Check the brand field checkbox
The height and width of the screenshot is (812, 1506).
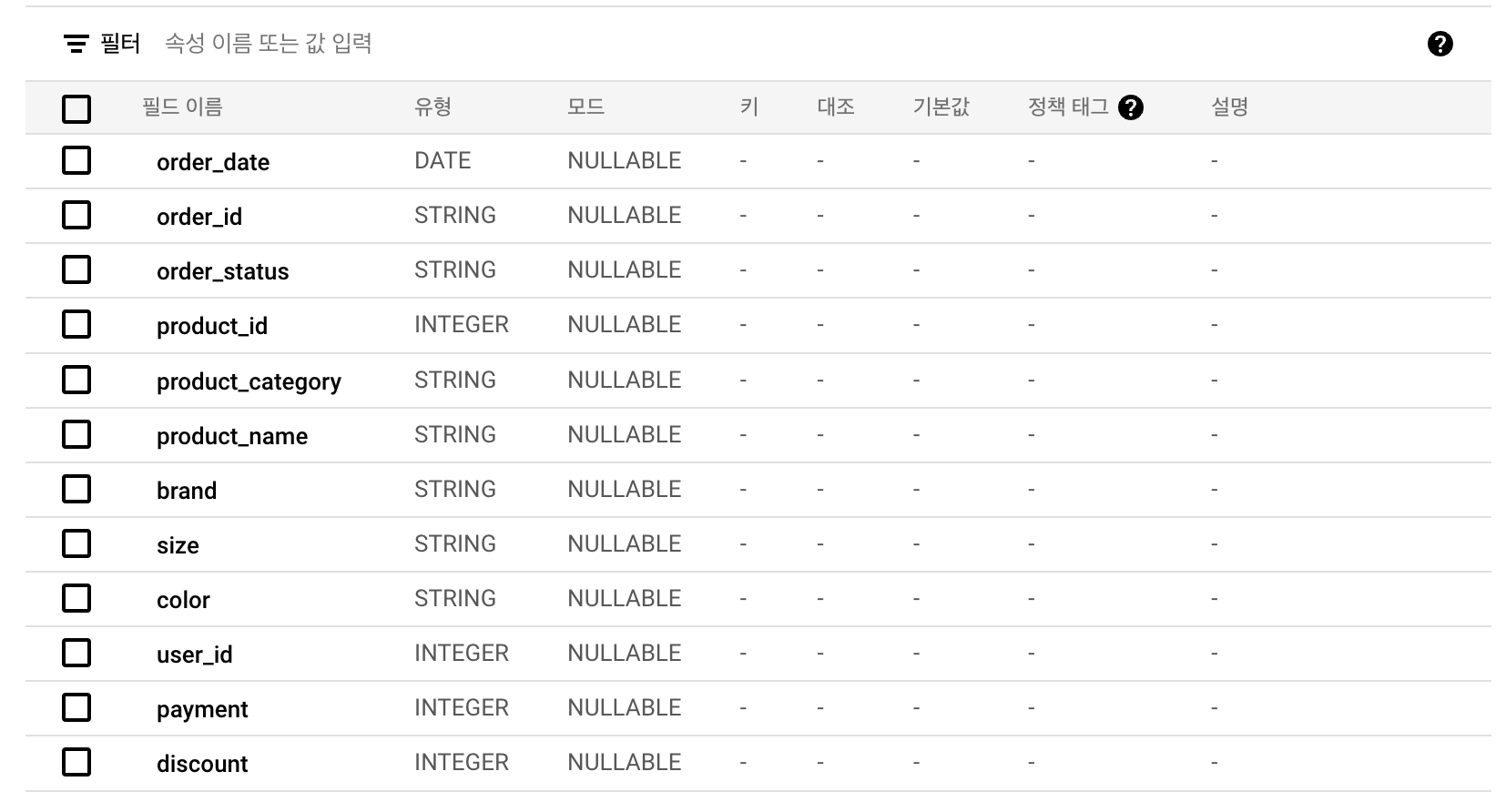coord(76,489)
